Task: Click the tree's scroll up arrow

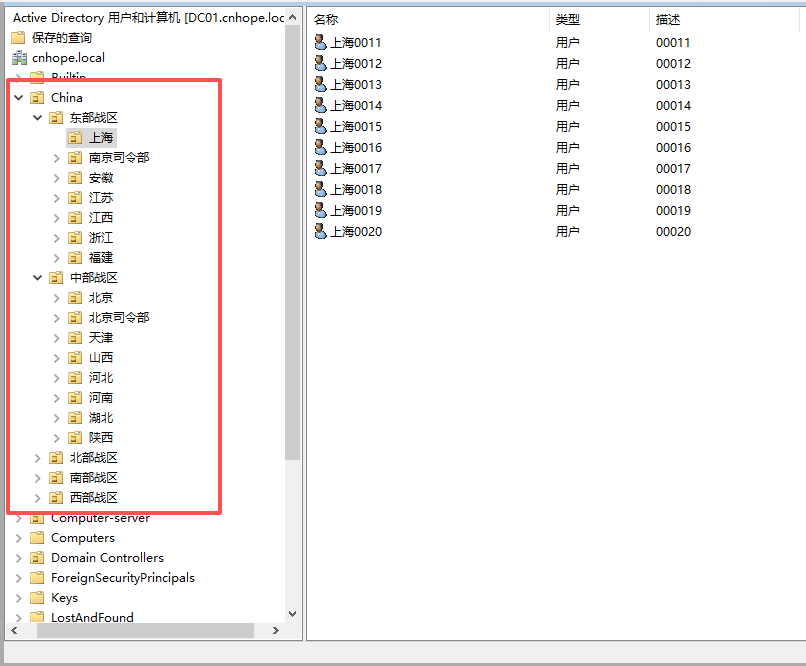Action: [292, 17]
